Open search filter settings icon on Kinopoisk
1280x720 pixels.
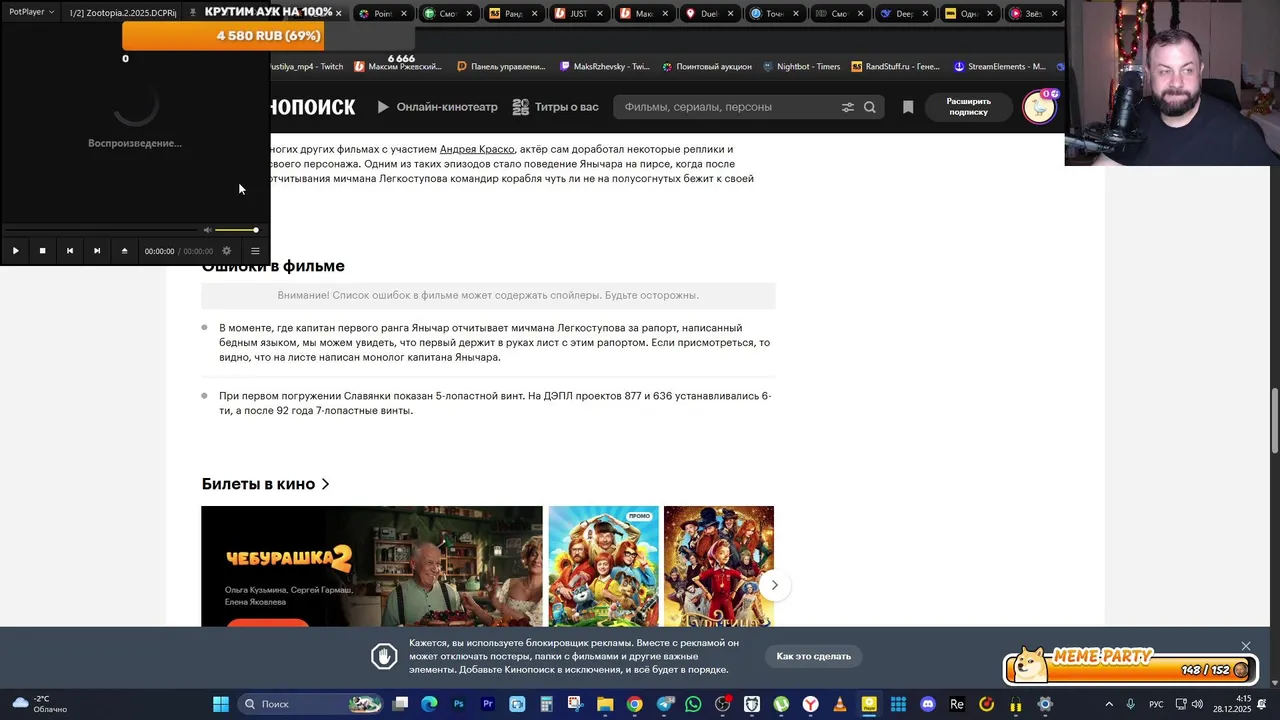pyautogui.click(x=847, y=107)
